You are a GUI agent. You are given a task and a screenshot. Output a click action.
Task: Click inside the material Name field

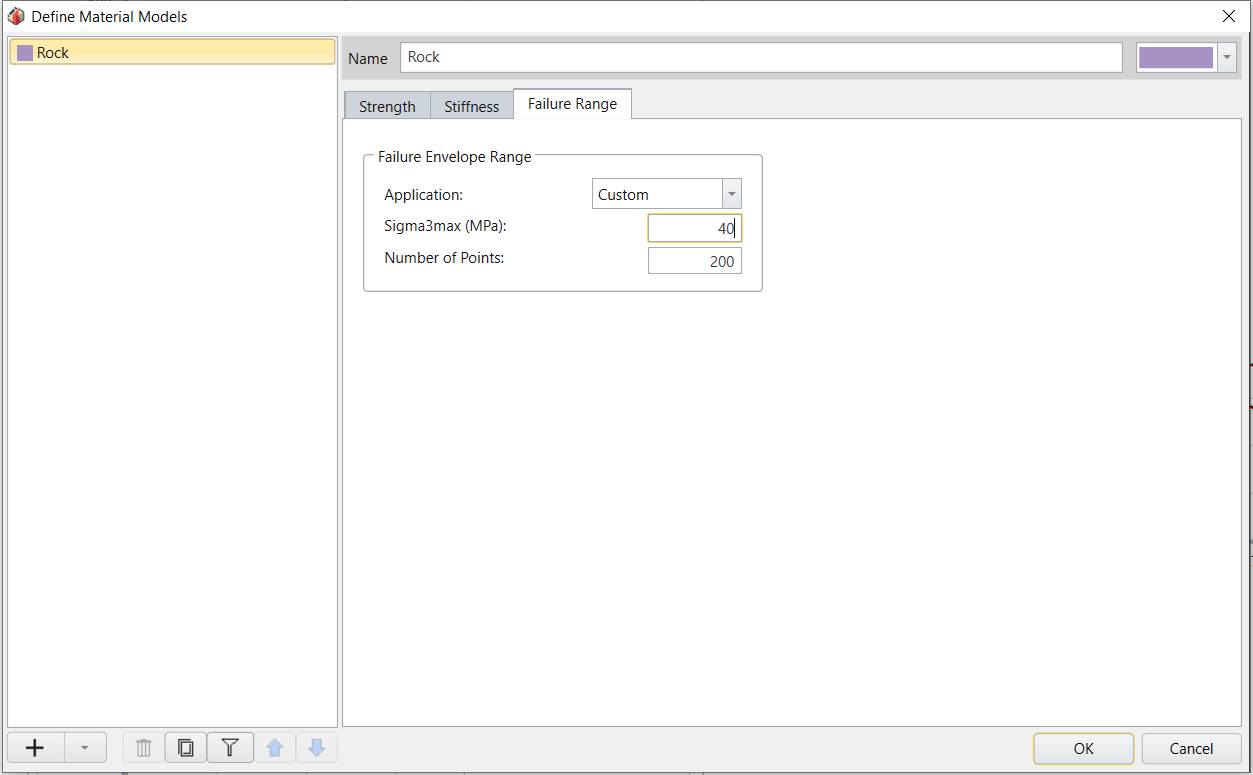pos(760,57)
